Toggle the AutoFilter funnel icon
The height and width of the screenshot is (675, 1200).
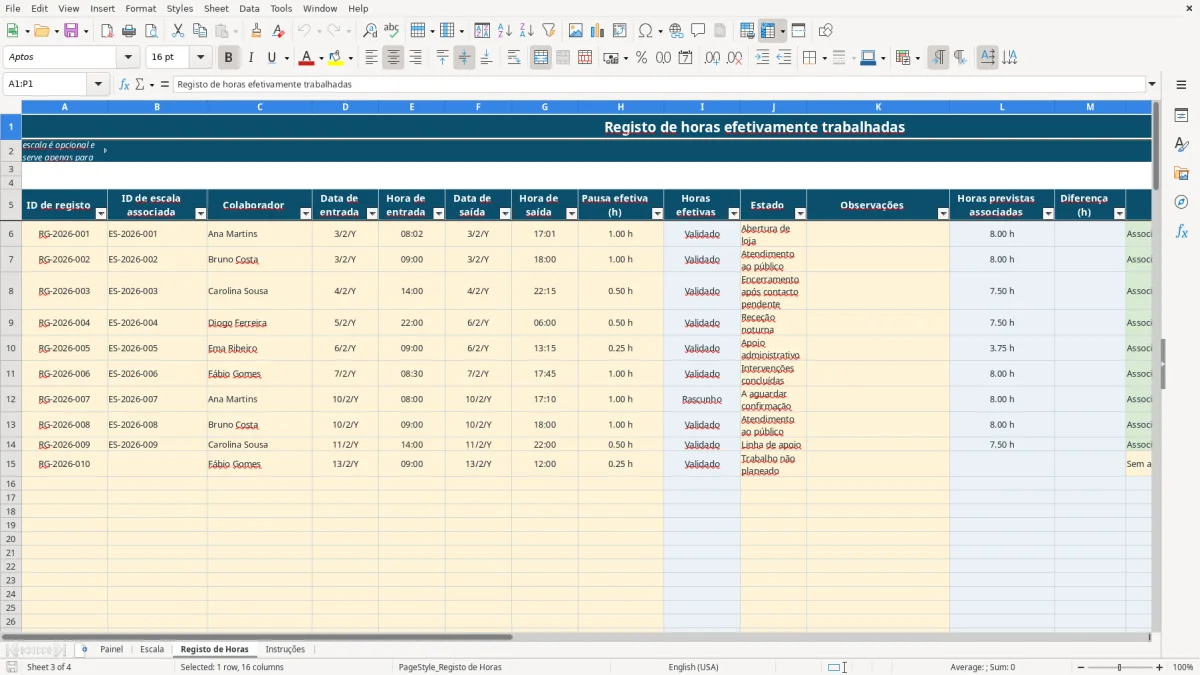[x=548, y=31]
